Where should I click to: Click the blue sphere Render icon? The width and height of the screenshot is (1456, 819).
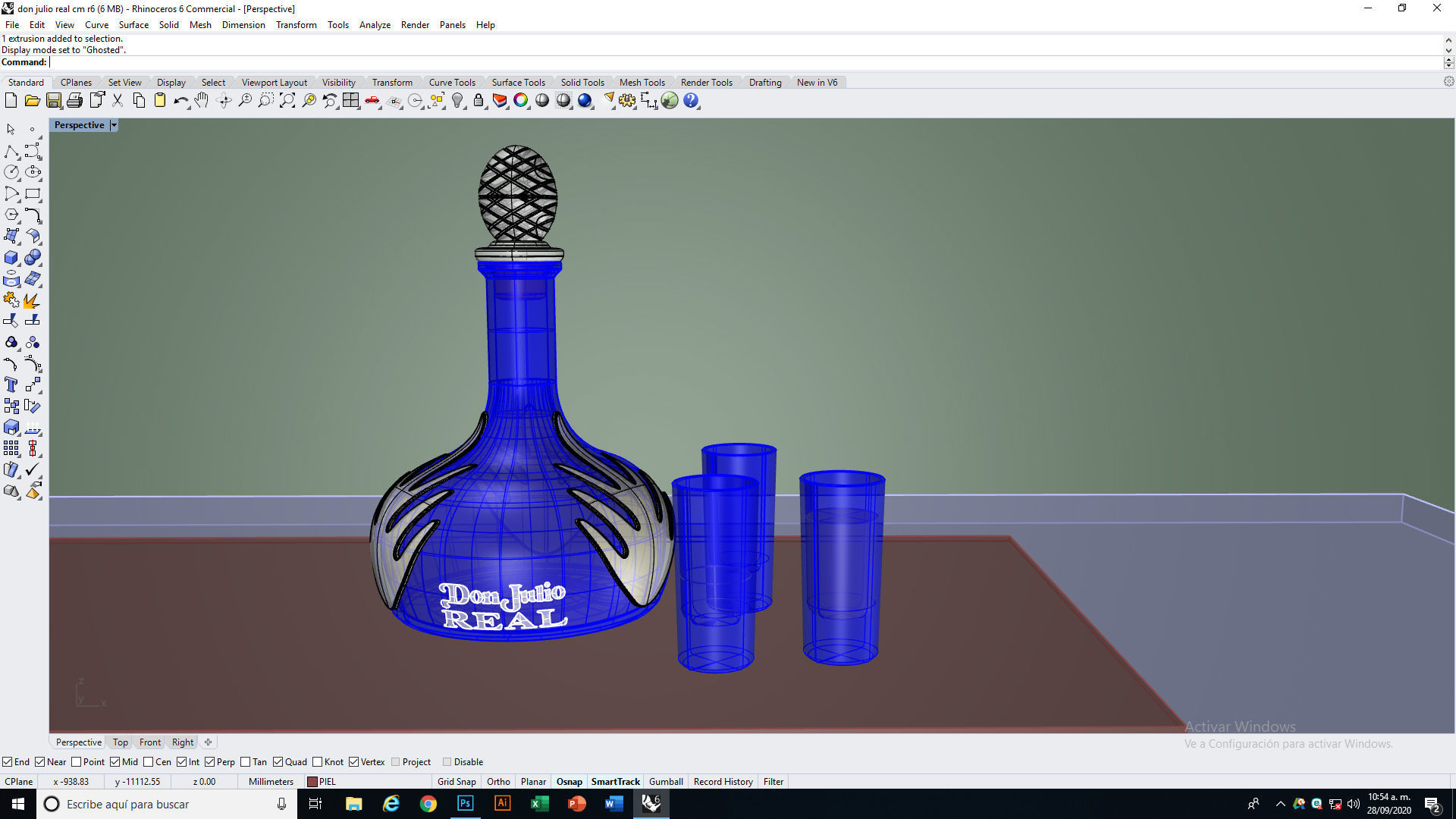click(585, 100)
